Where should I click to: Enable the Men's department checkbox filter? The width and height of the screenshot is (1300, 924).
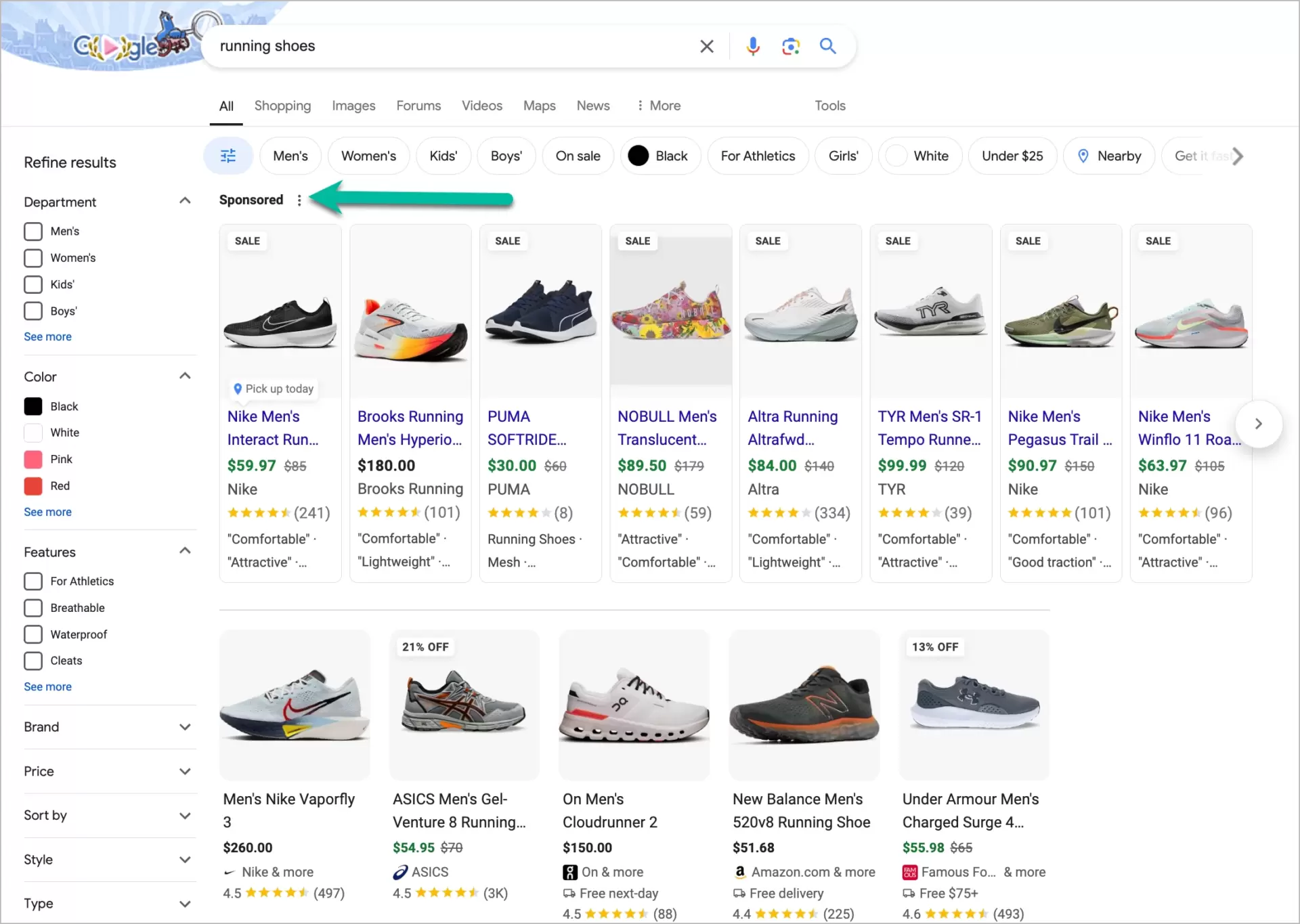[x=33, y=231]
